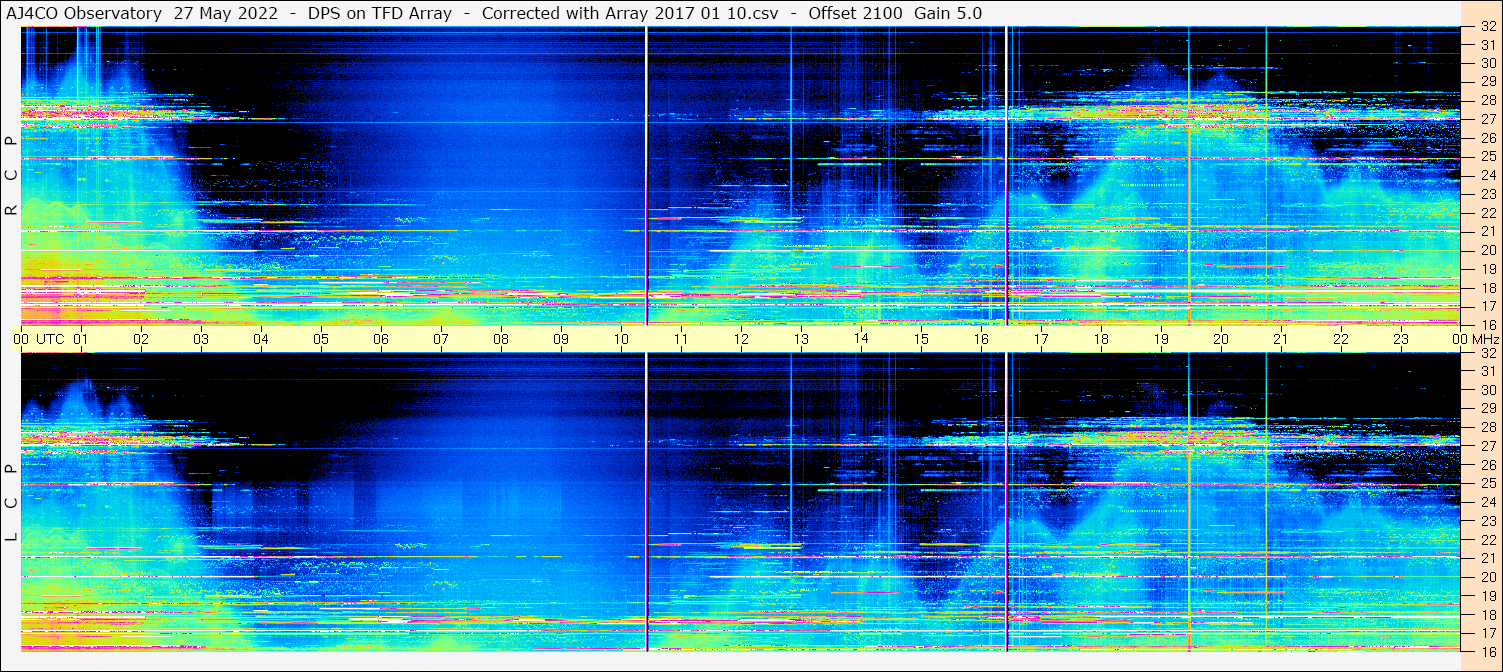Click the 17 hour time label

[x=1041, y=339]
